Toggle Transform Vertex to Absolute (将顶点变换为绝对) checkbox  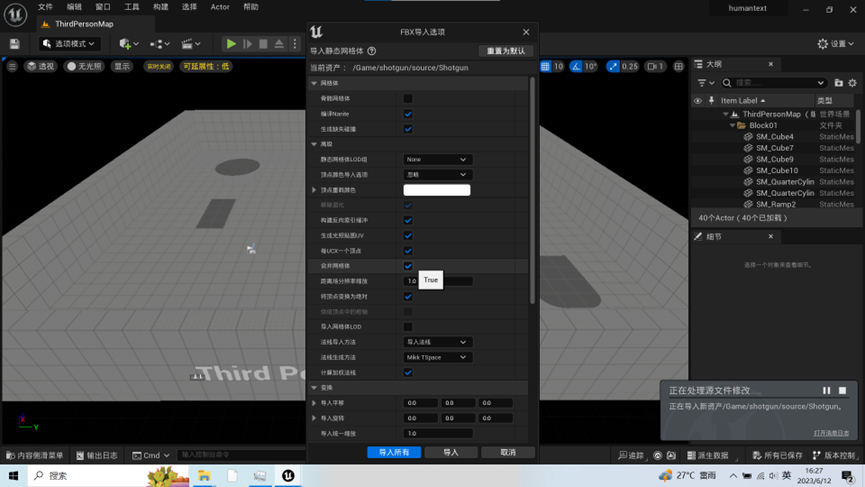[408, 296]
